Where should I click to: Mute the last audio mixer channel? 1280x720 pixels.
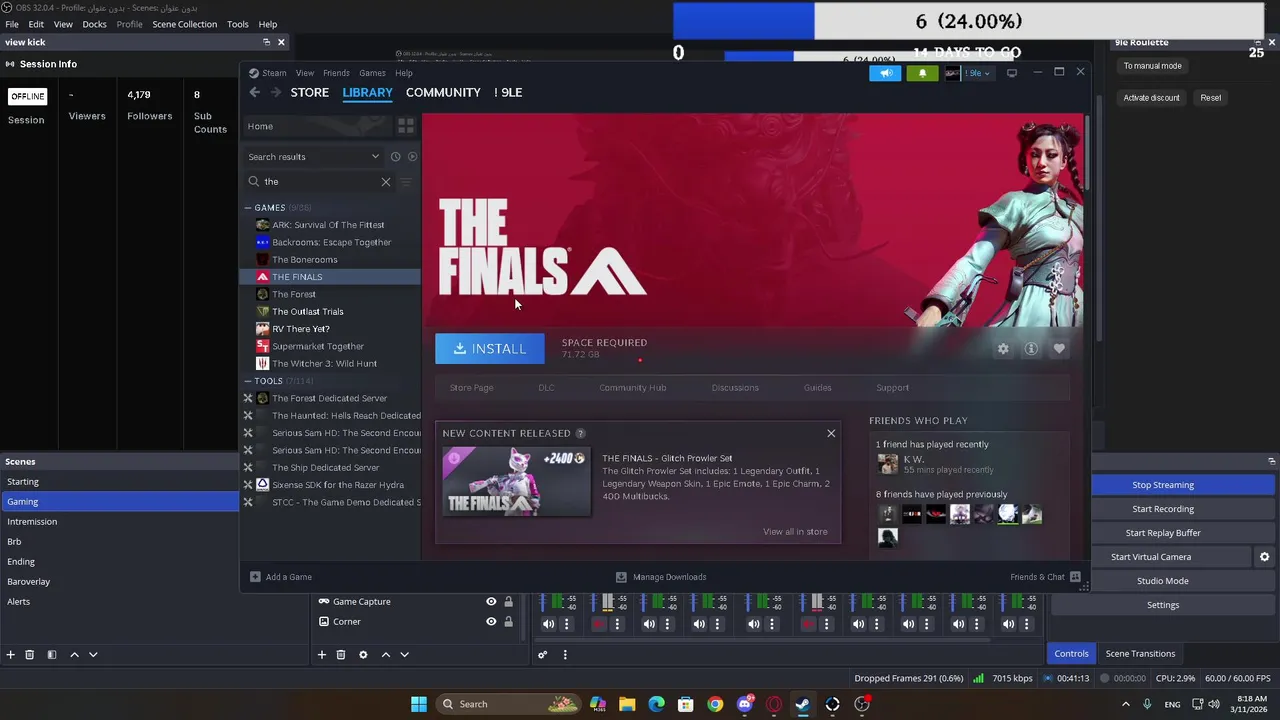1008,624
